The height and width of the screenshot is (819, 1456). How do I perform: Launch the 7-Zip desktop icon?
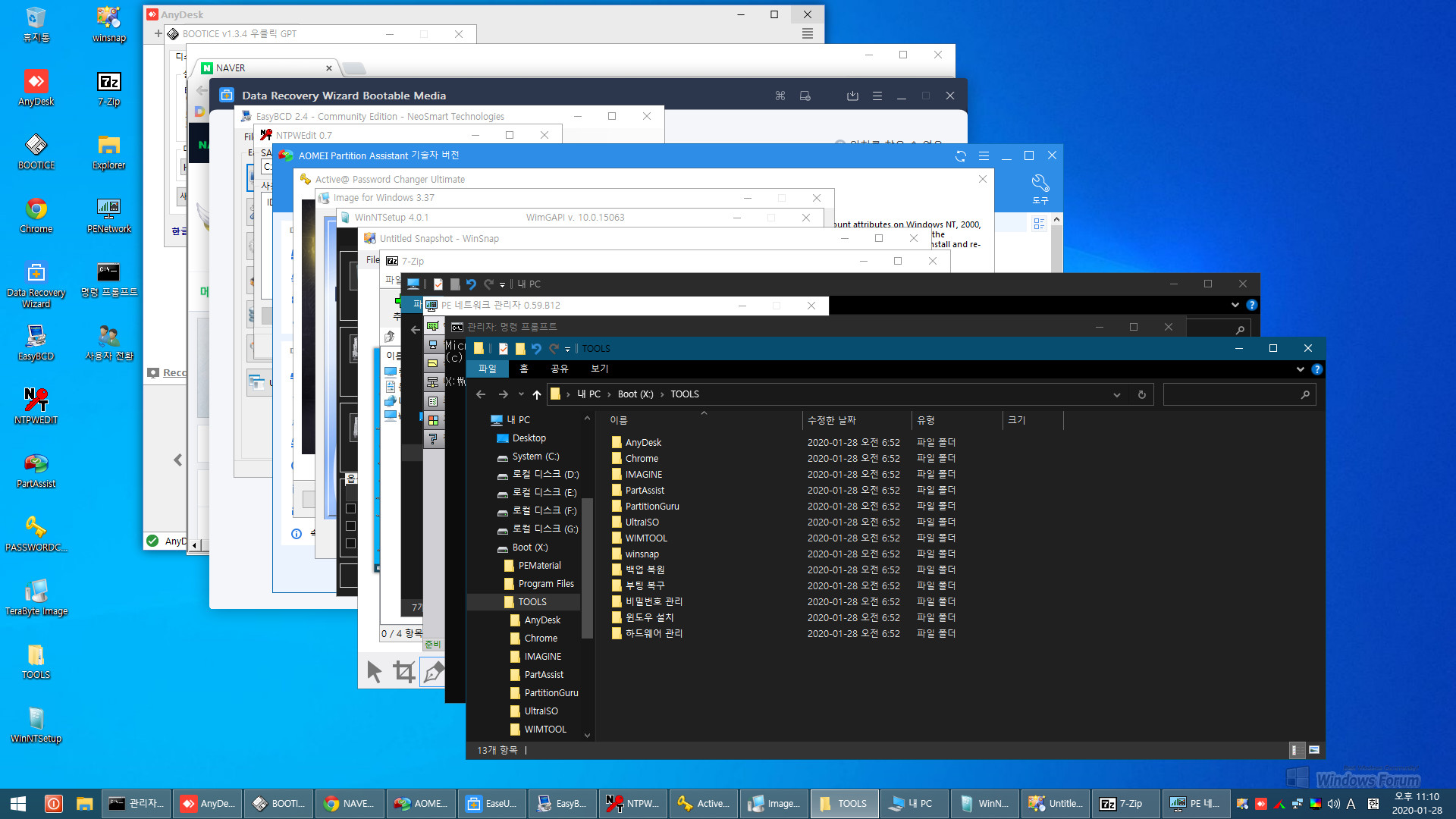[x=108, y=88]
